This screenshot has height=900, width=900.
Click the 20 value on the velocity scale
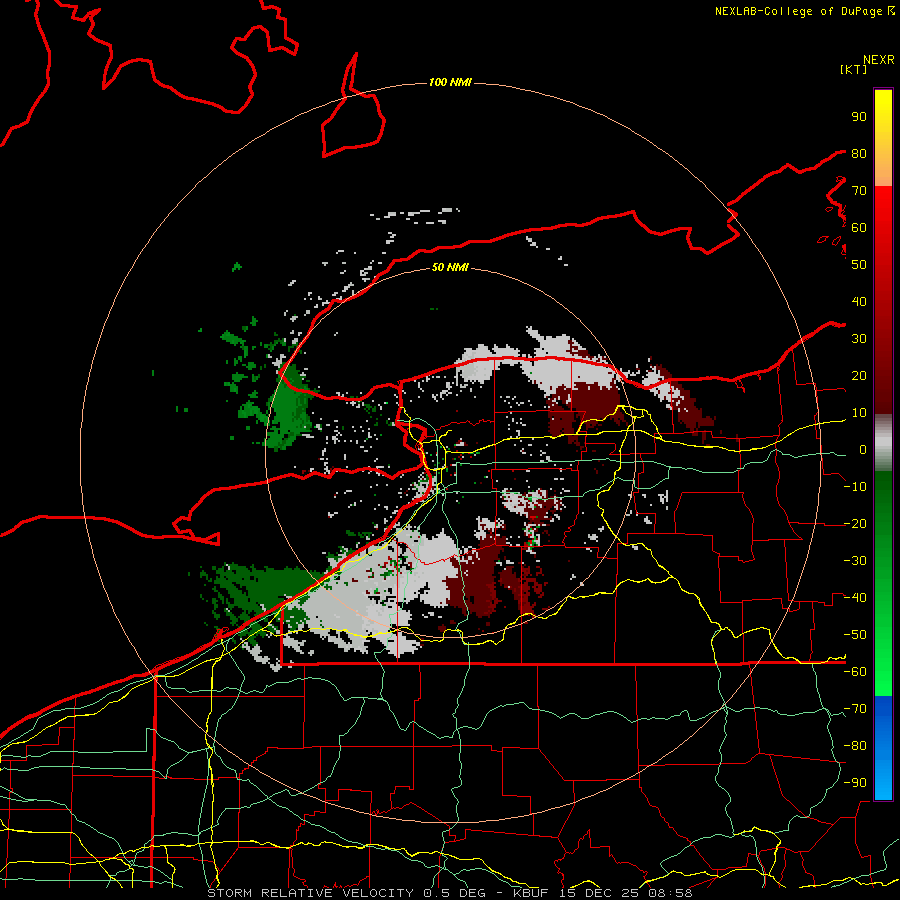point(859,375)
